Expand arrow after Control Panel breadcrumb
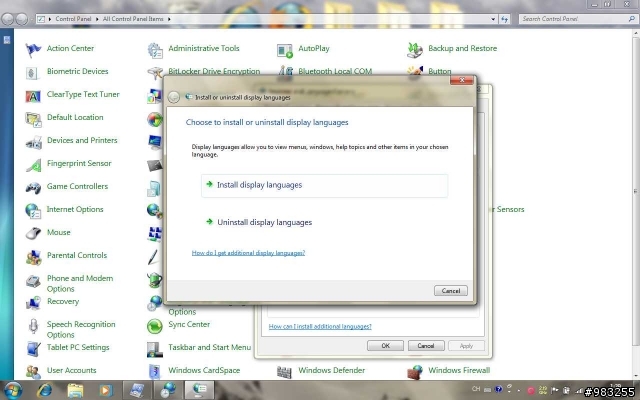Image resolution: width=640 pixels, height=400 pixels. [97, 19]
